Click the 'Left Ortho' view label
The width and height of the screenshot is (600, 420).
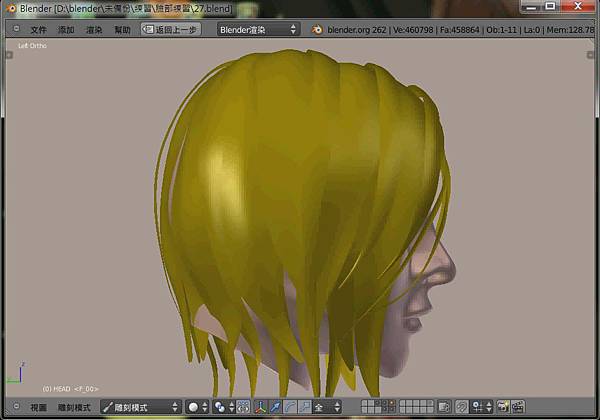(32, 46)
